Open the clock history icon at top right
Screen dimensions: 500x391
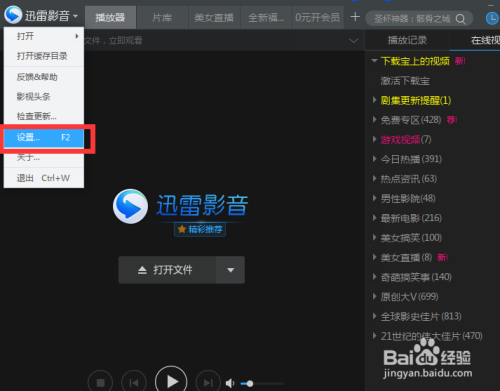pos(492,18)
